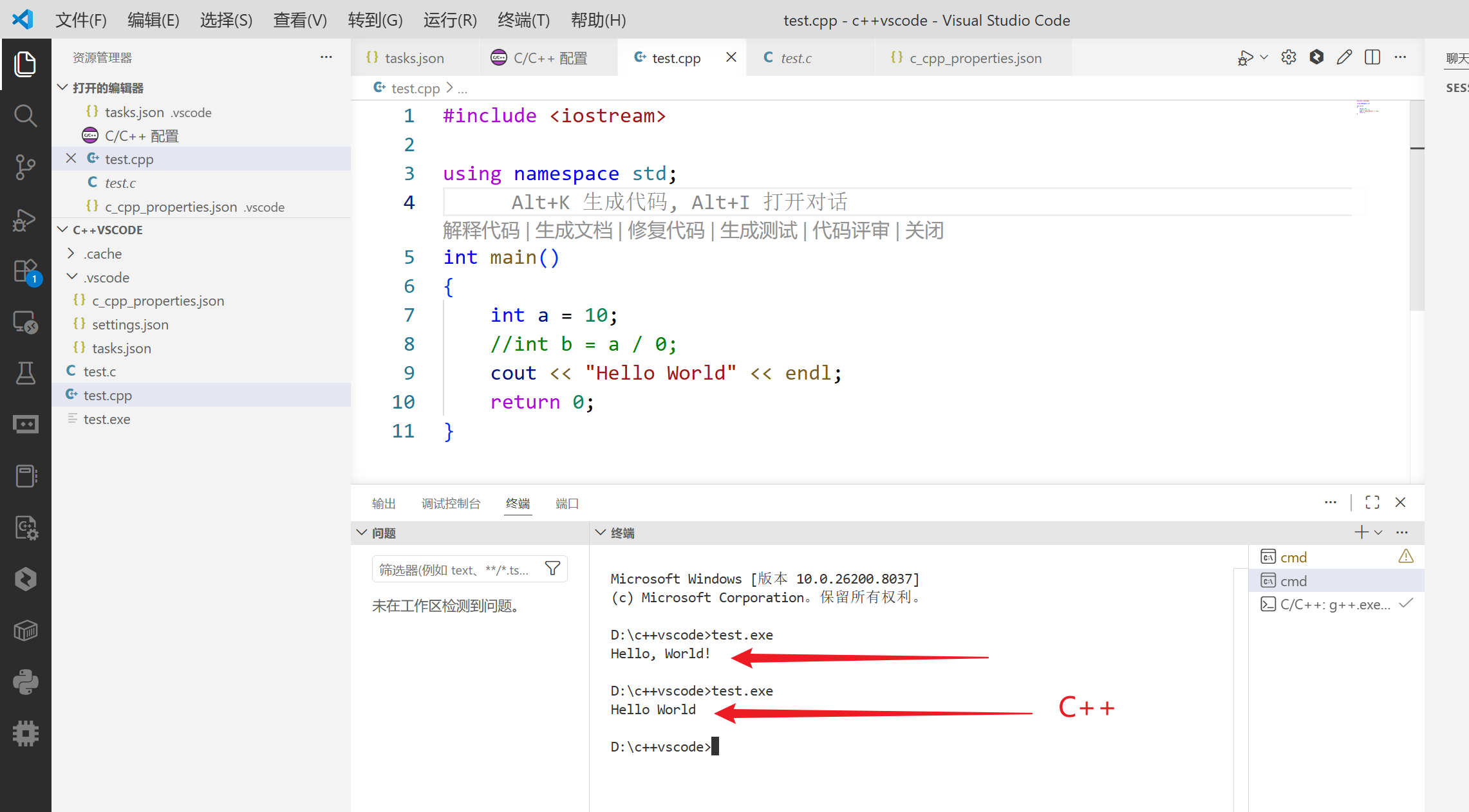Collapse the .vscode folder
Screen dimensions: 1469x812
click(71, 277)
